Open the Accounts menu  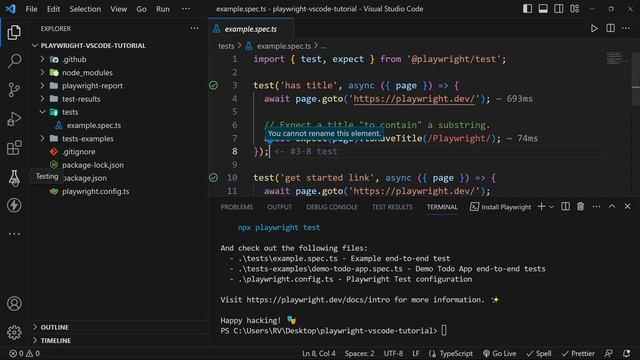pyautogui.click(x=14, y=304)
